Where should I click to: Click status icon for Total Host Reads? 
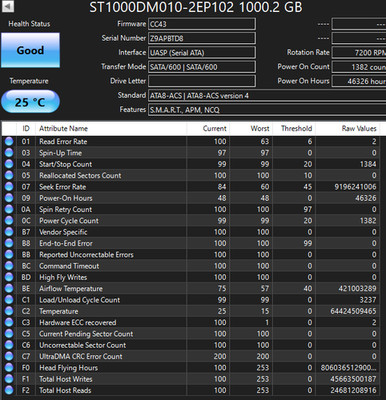click(x=9, y=391)
